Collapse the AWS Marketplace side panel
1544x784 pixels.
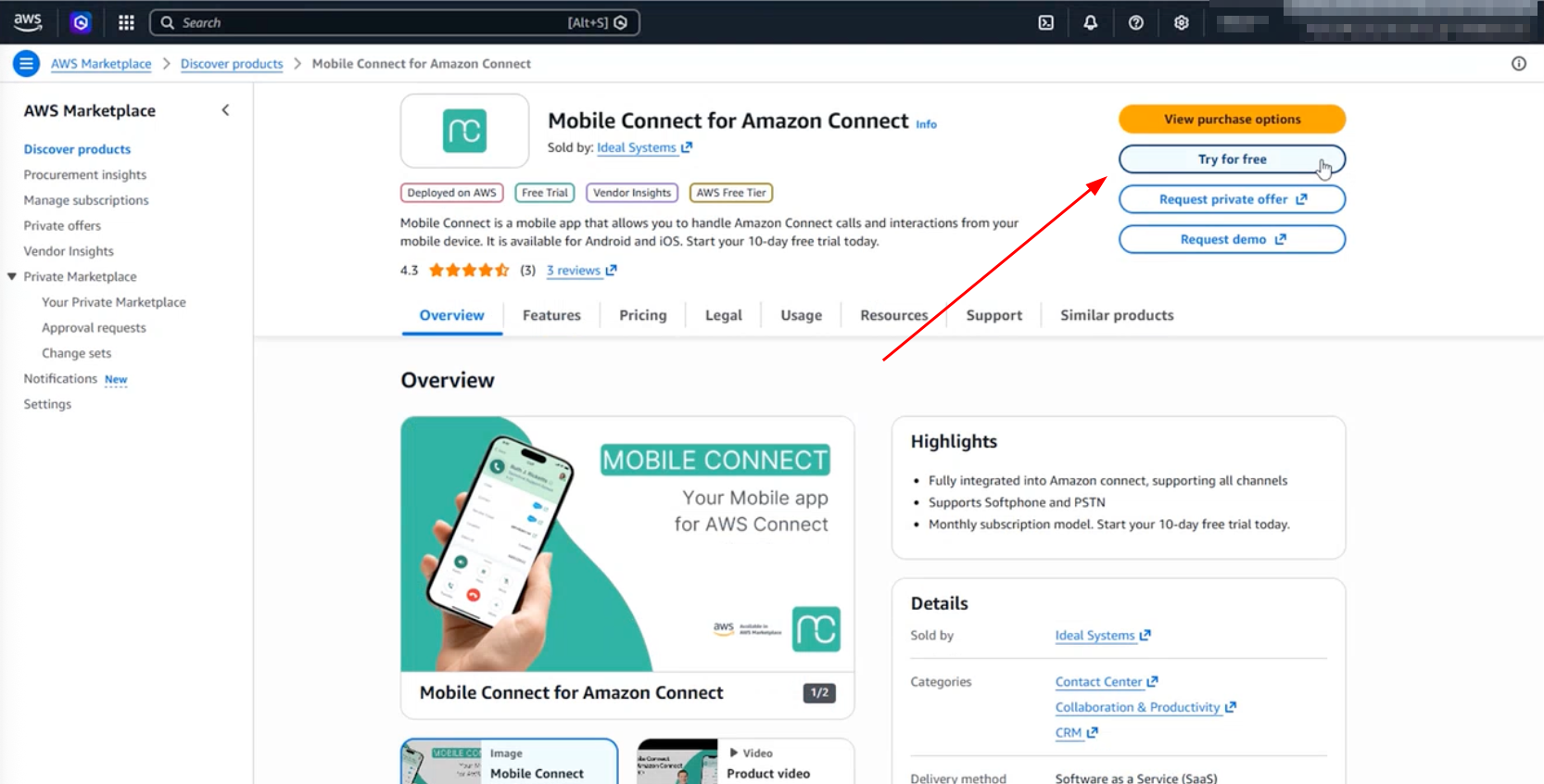(225, 110)
